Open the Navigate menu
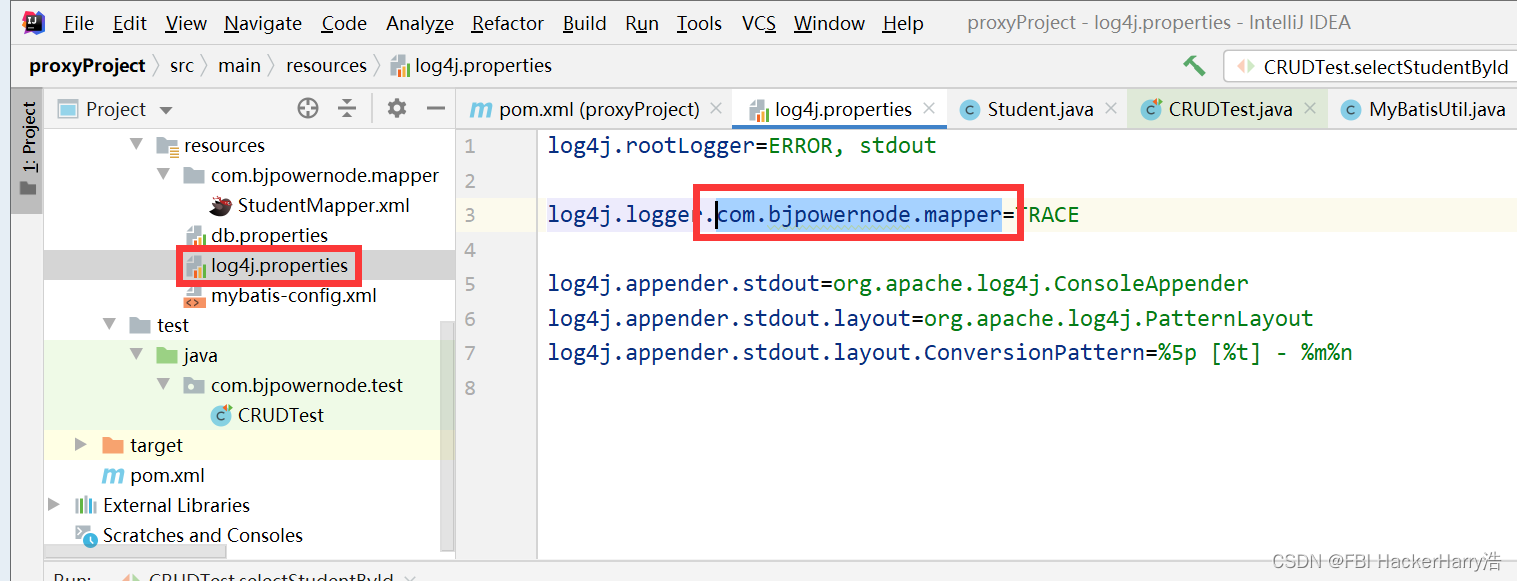 pos(263,23)
